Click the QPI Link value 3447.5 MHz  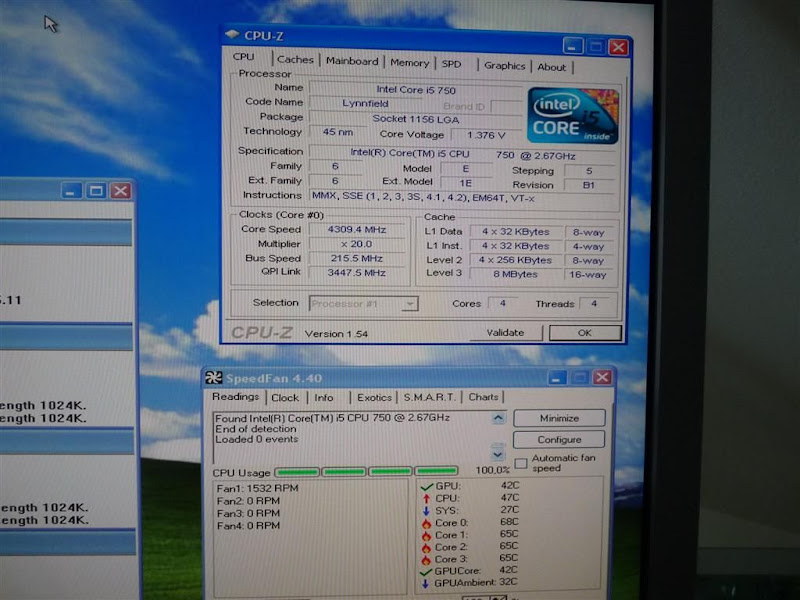point(357,272)
